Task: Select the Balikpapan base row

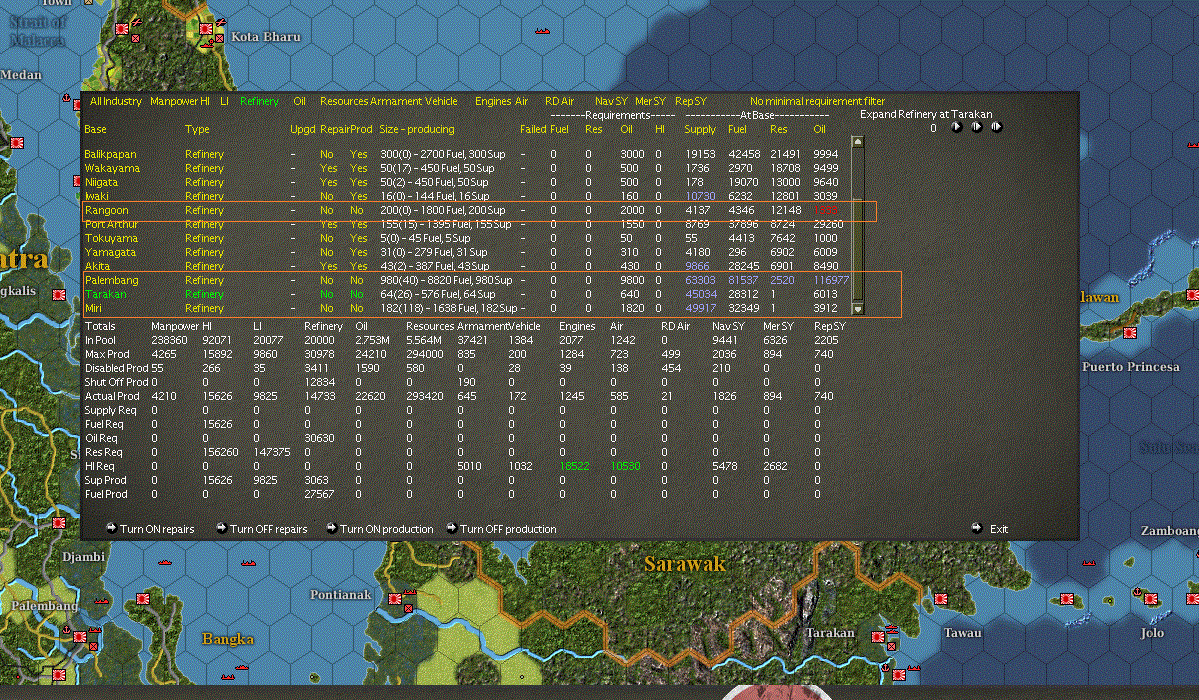Action: coord(463,154)
